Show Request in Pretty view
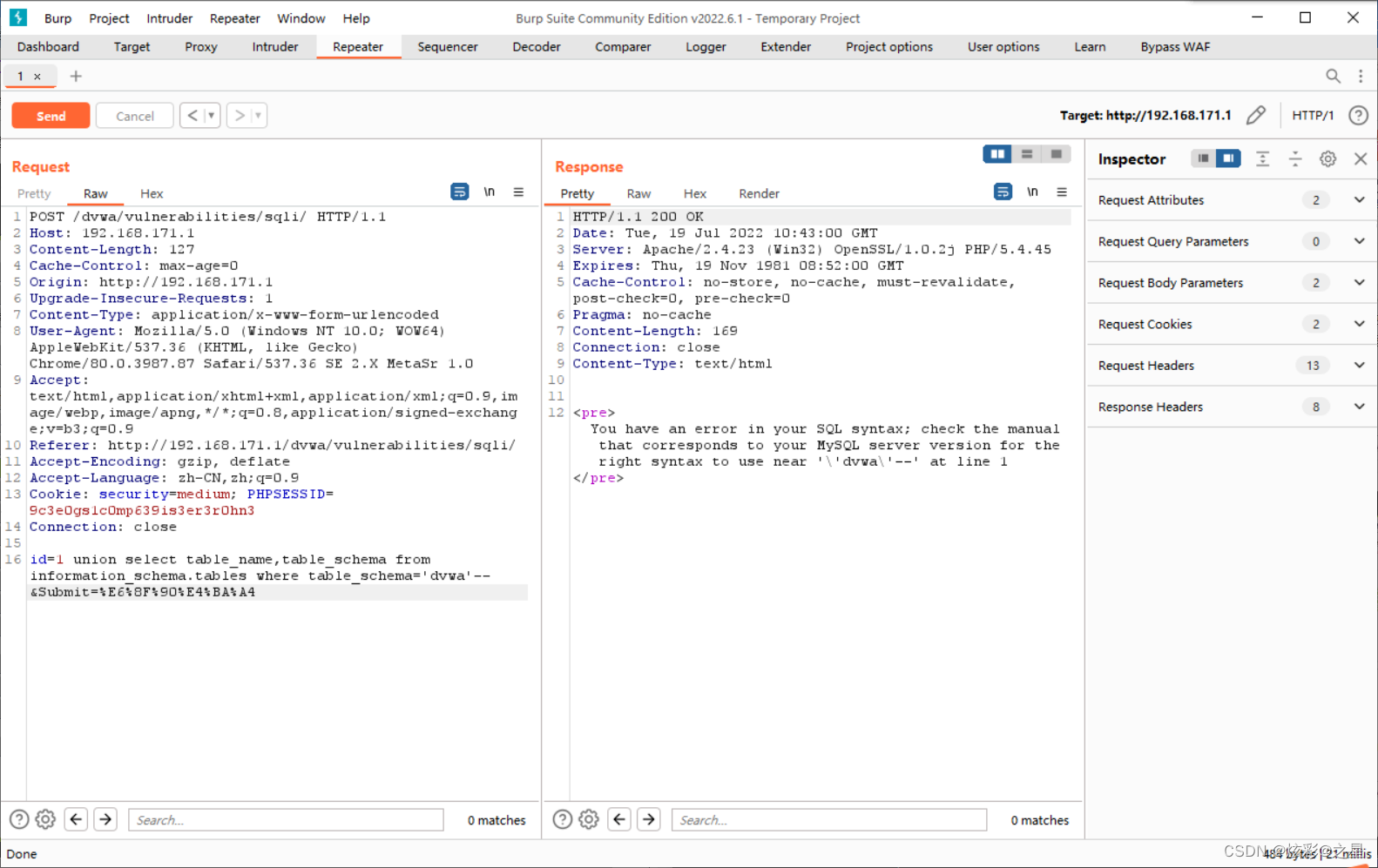This screenshot has height=868, width=1378. 34,193
